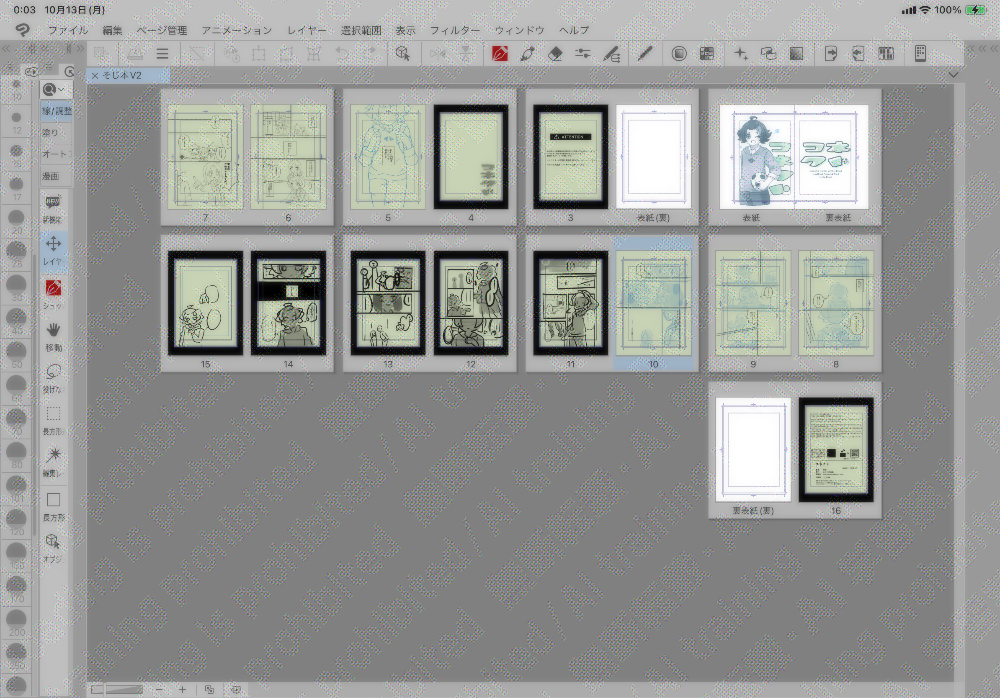Select the lasso selection tool
The width and height of the screenshot is (1000, 698).
54,370
